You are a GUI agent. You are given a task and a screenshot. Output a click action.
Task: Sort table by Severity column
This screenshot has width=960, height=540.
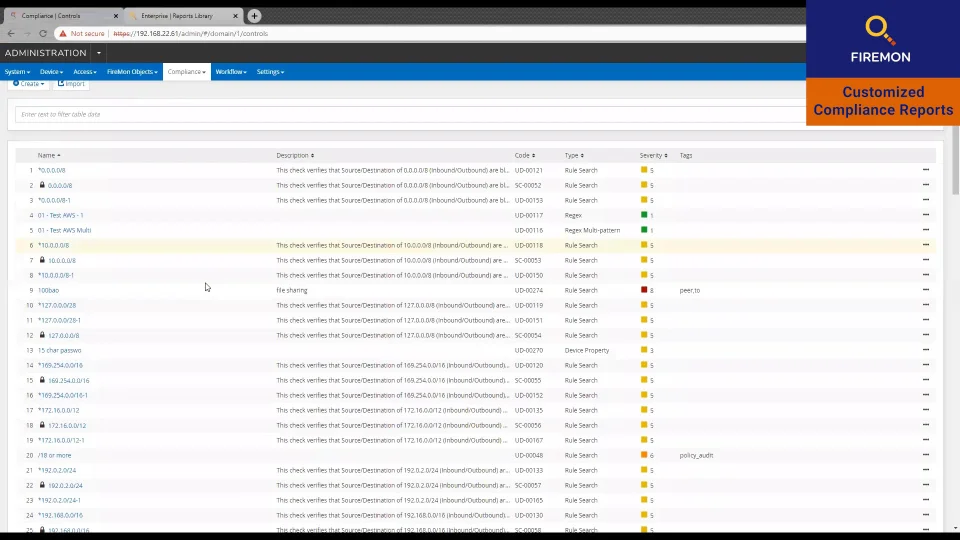[653, 156]
